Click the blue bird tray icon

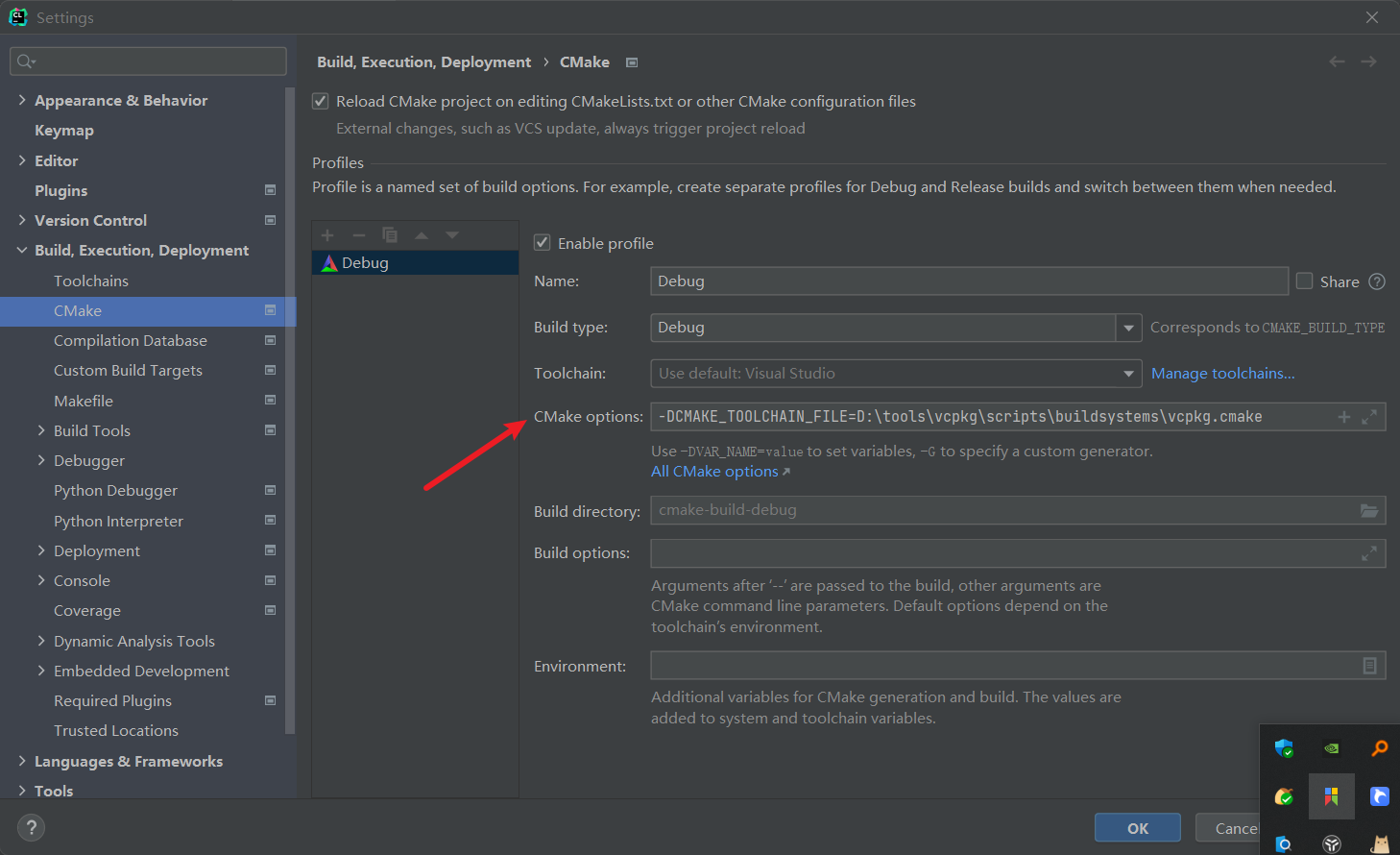1380,796
